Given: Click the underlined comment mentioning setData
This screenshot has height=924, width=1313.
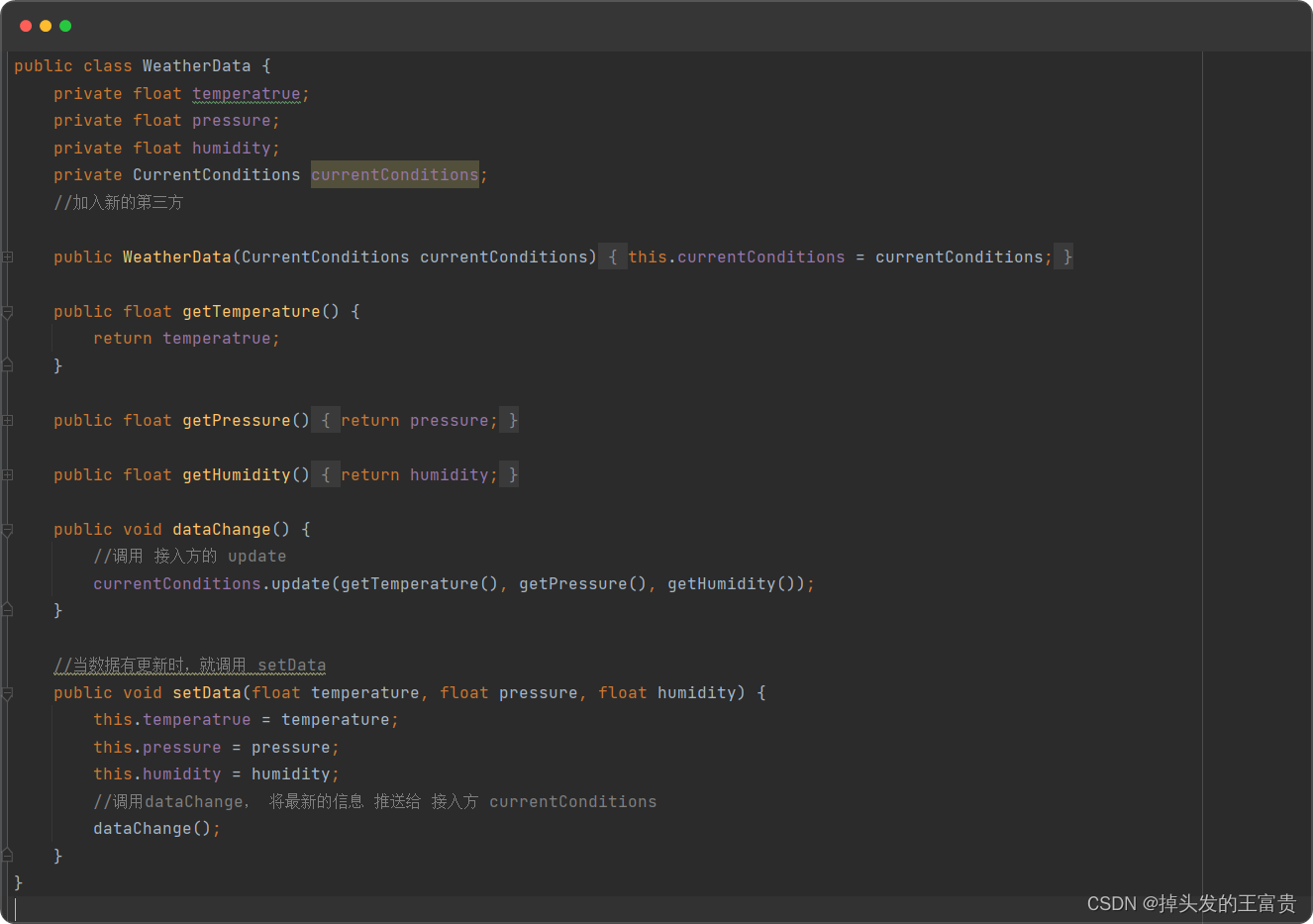Looking at the screenshot, I should point(190,666).
